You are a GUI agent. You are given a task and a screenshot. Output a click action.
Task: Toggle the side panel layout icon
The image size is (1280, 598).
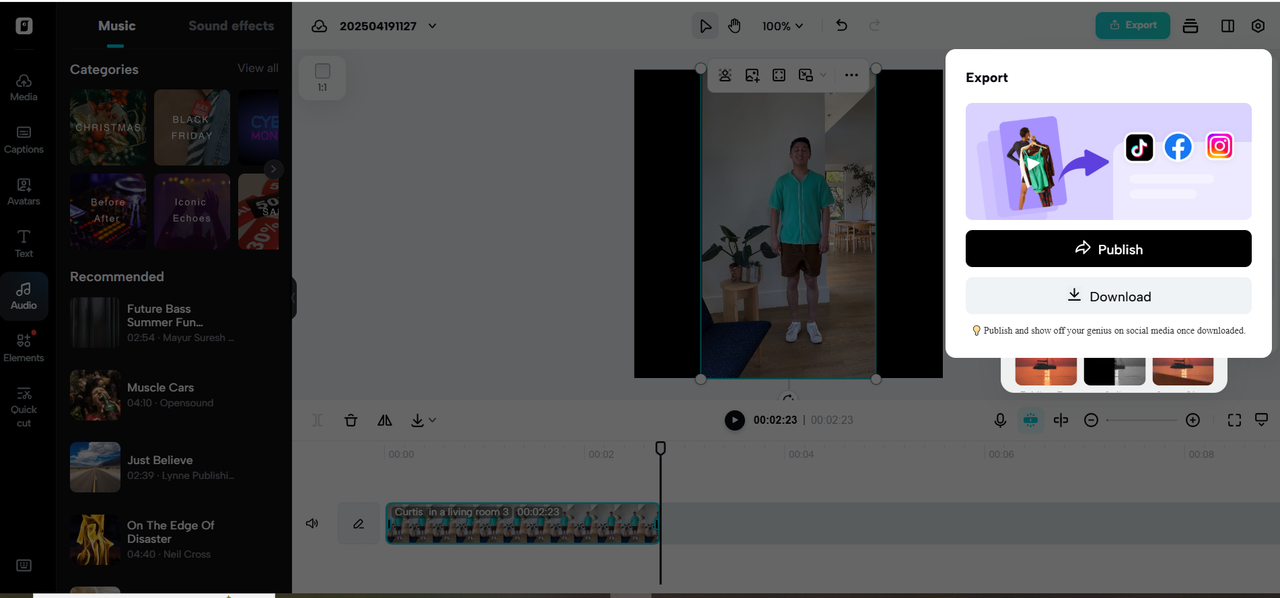pyautogui.click(x=1227, y=26)
